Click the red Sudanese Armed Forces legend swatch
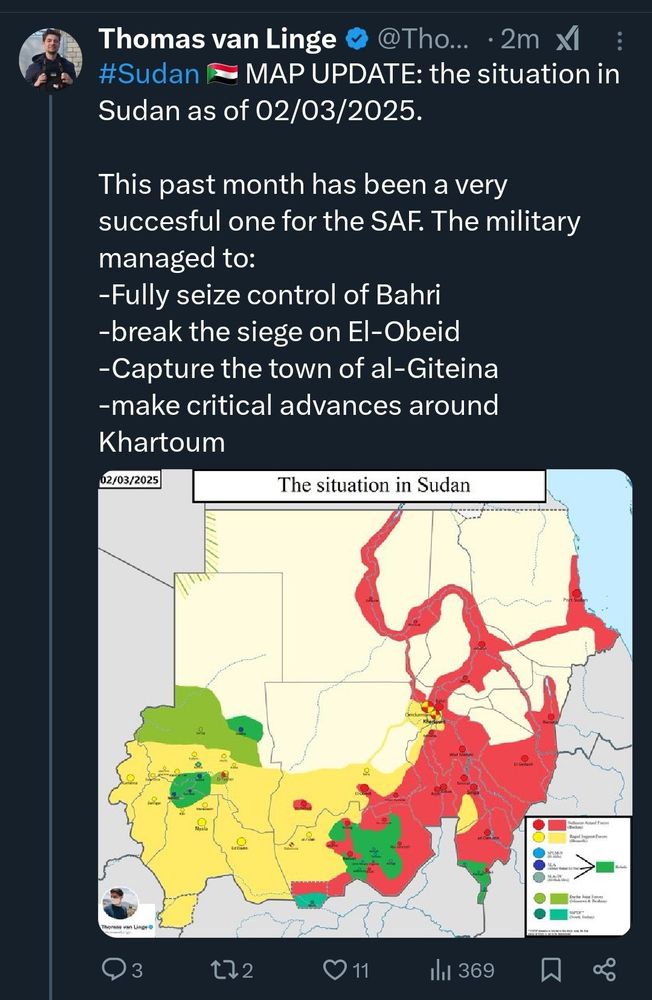The height and width of the screenshot is (1000, 652). pos(557,825)
